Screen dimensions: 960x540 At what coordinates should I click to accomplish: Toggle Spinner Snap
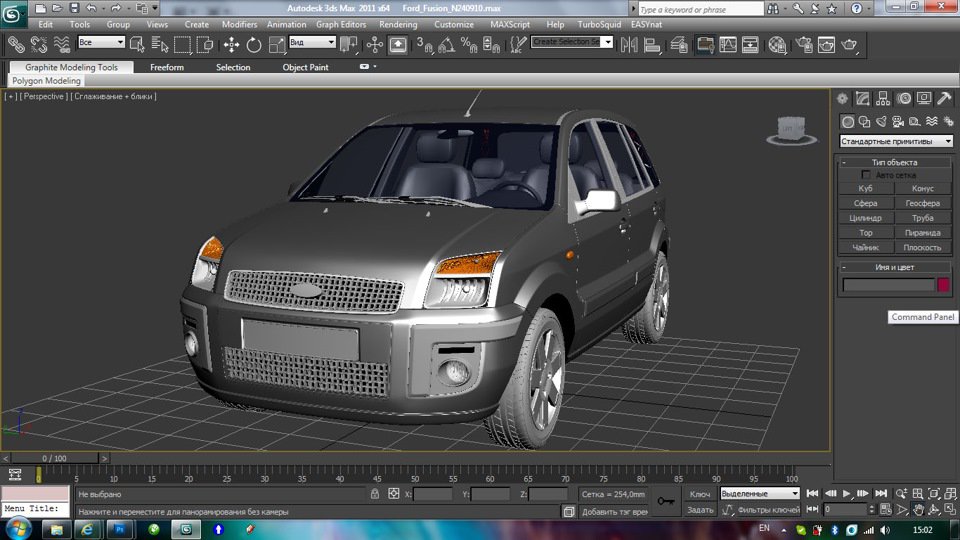coord(491,45)
